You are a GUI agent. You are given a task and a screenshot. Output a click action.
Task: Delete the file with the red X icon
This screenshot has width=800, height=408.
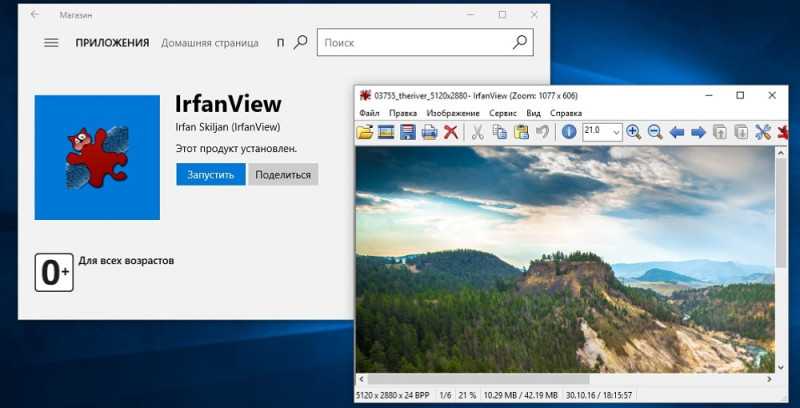pos(451,133)
